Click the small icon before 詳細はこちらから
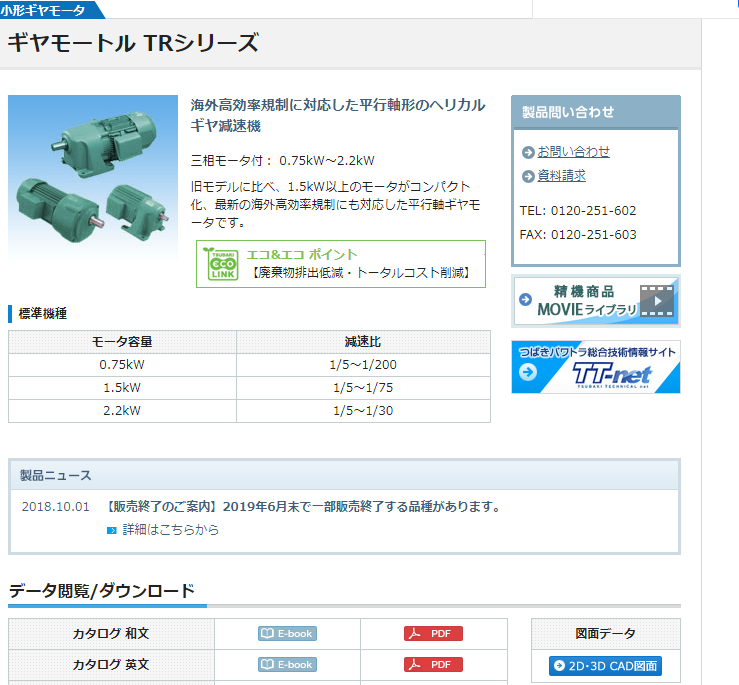The height and width of the screenshot is (685, 739). point(112,530)
